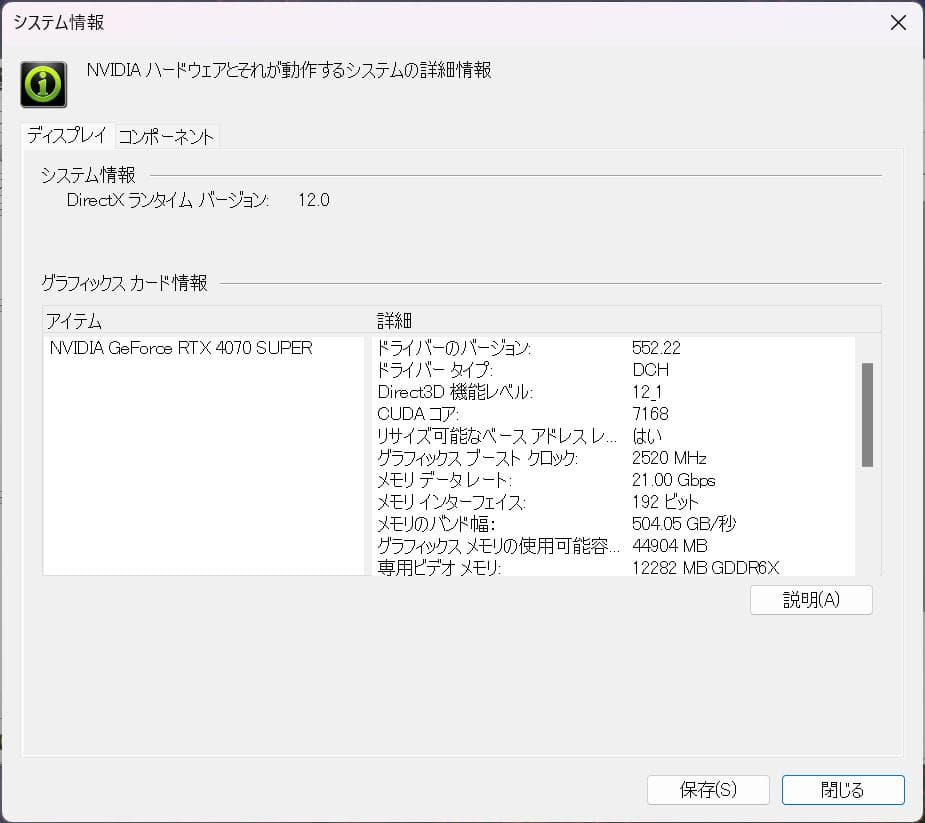Click the NVIDIA system information logo icon

tap(42, 84)
